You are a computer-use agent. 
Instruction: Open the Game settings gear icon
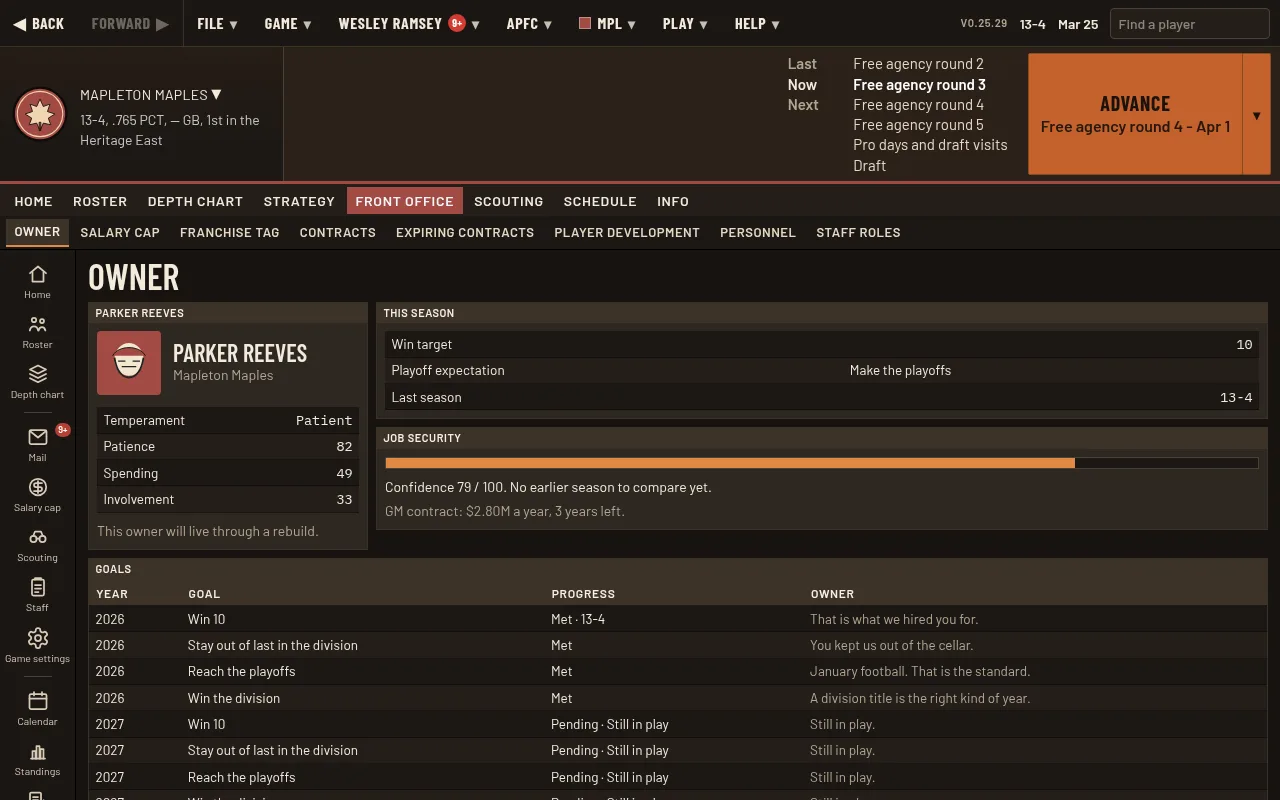tap(37, 645)
